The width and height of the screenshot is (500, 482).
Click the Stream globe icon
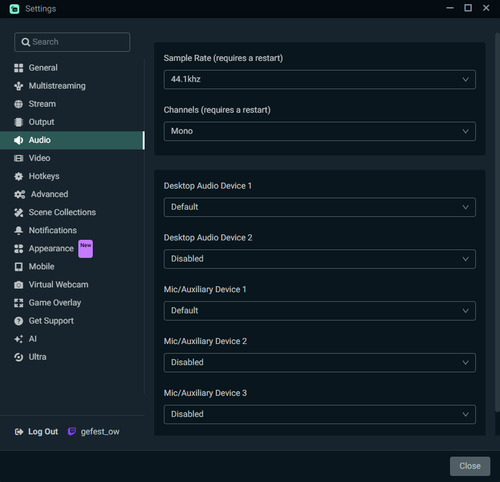(19, 104)
